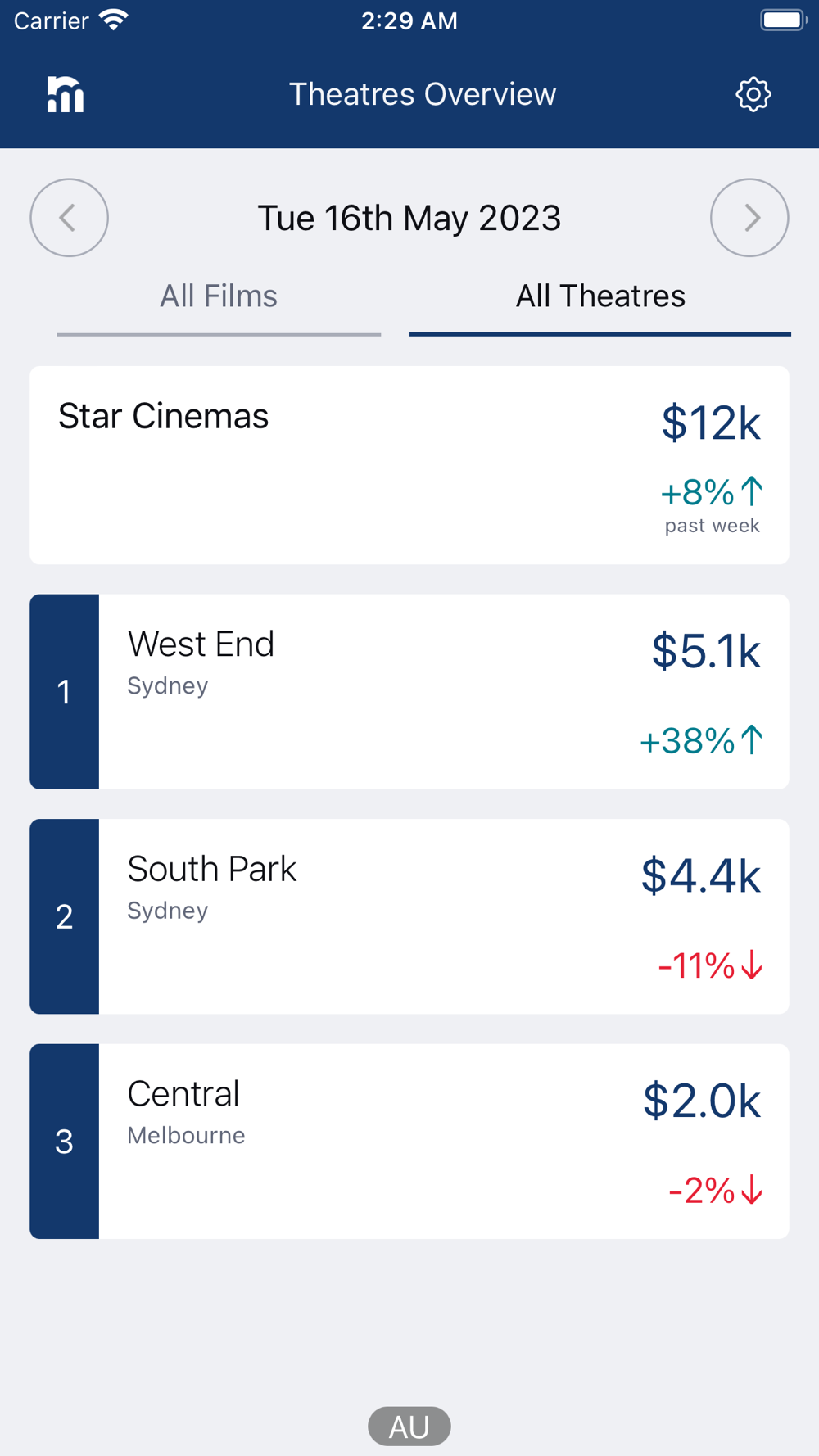Viewport: 819px width, 1456px height.
Task: Tap the $12k Star Cinemas total
Action: point(711,423)
